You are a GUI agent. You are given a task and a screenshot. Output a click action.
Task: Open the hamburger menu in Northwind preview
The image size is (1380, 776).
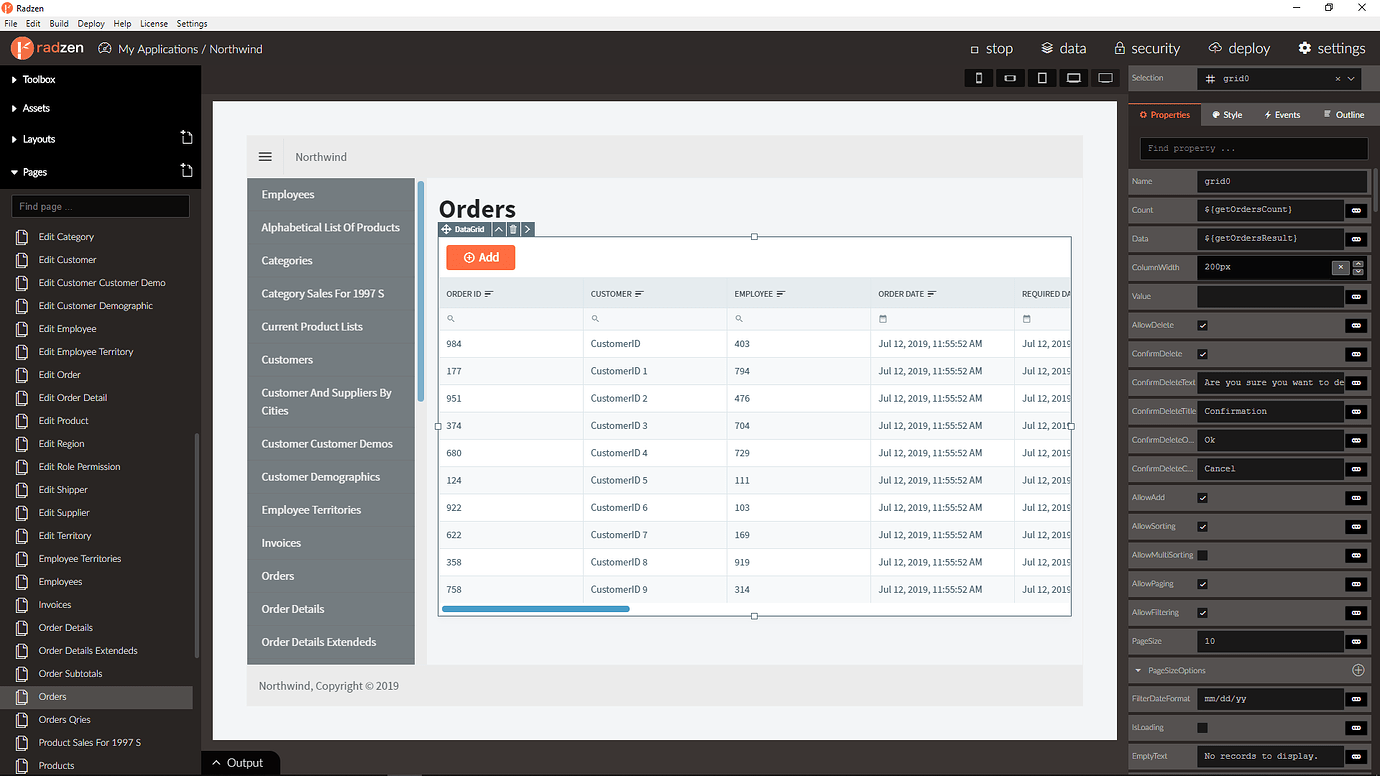(x=265, y=156)
